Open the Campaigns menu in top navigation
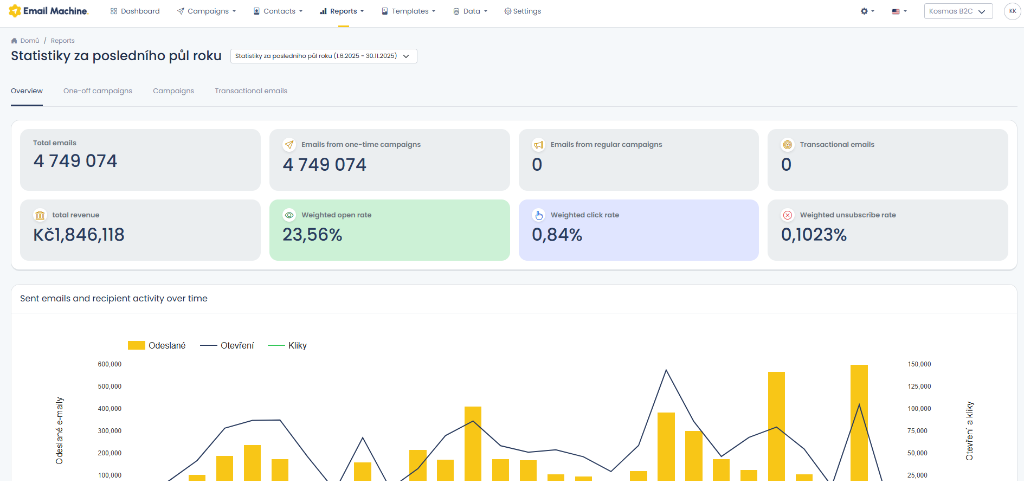The height and width of the screenshot is (481, 1024). click(x=207, y=11)
